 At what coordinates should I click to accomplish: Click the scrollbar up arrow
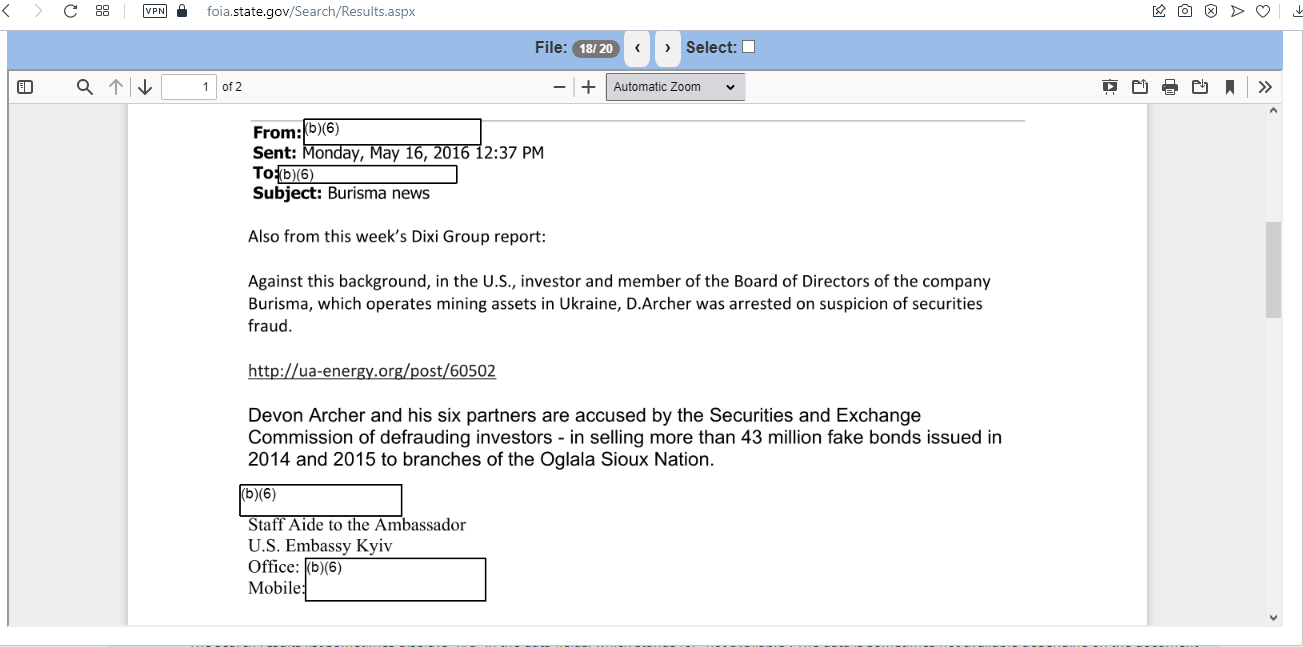[x=1273, y=110]
